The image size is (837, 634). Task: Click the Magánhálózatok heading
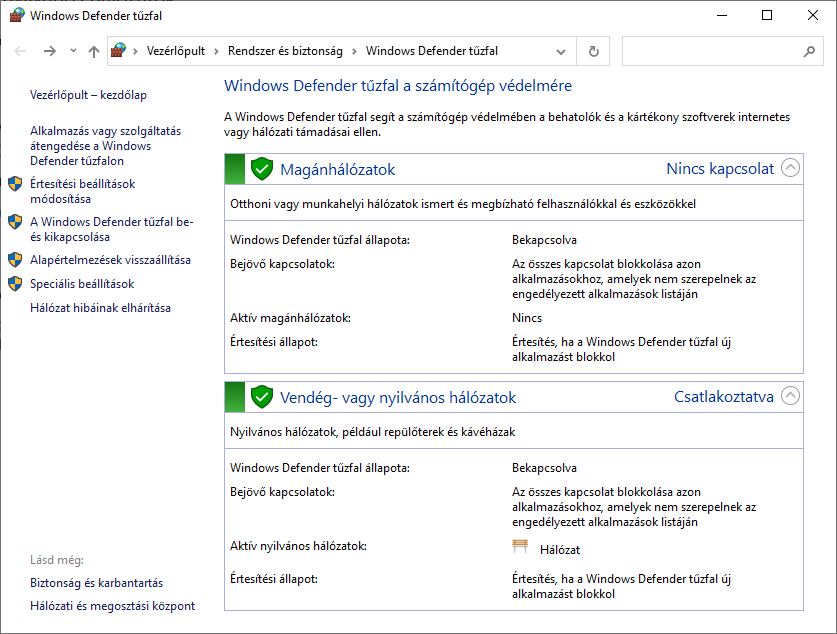[x=337, y=170]
